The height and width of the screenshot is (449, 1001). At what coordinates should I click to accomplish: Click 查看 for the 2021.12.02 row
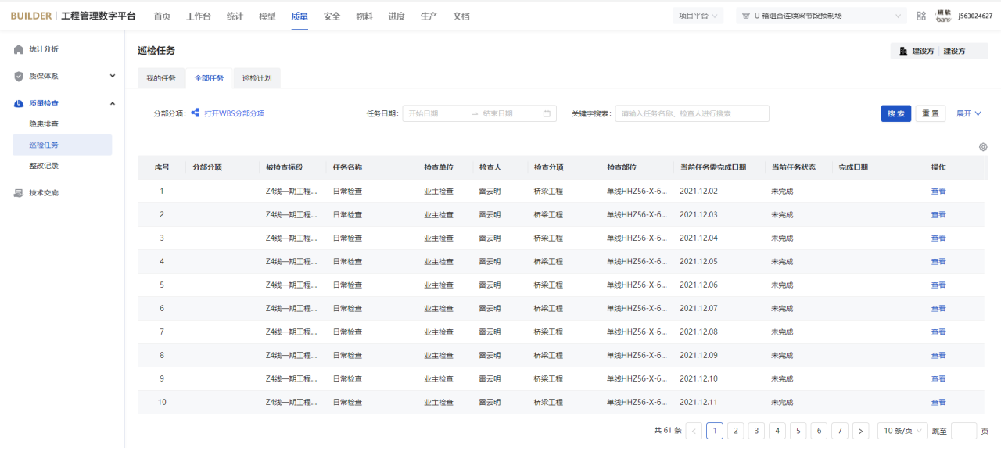pyautogui.click(x=938, y=191)
